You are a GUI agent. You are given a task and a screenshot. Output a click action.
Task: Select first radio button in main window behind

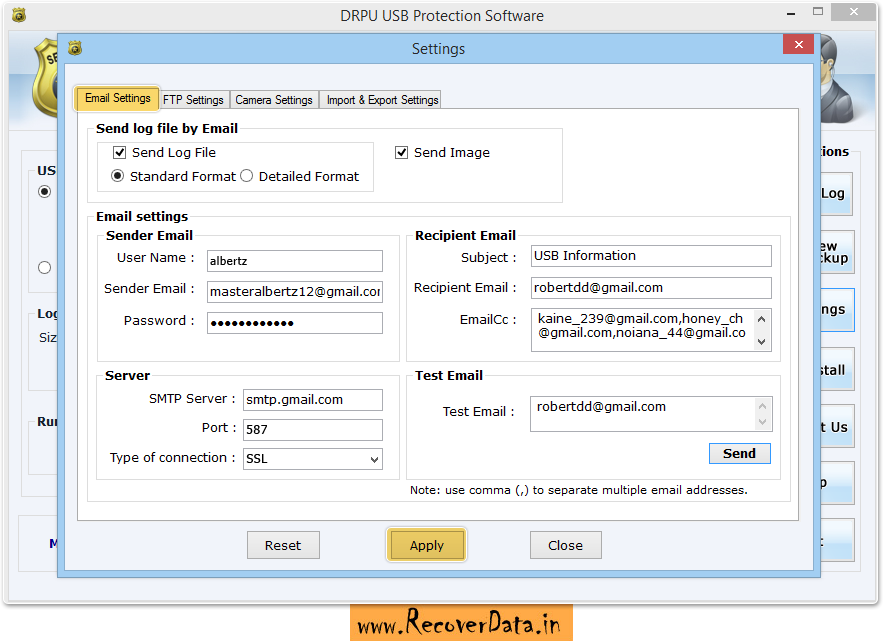[44, 192]
